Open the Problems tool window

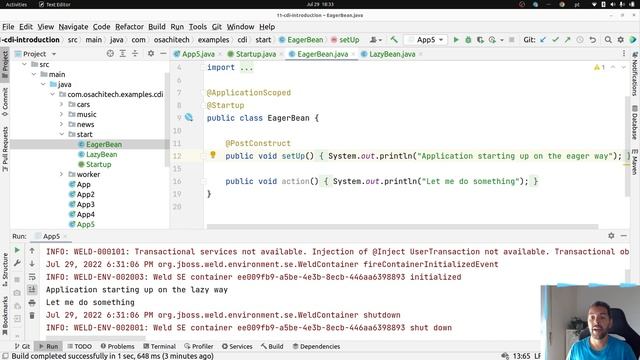pyautogui.click(x=117, y=346)
